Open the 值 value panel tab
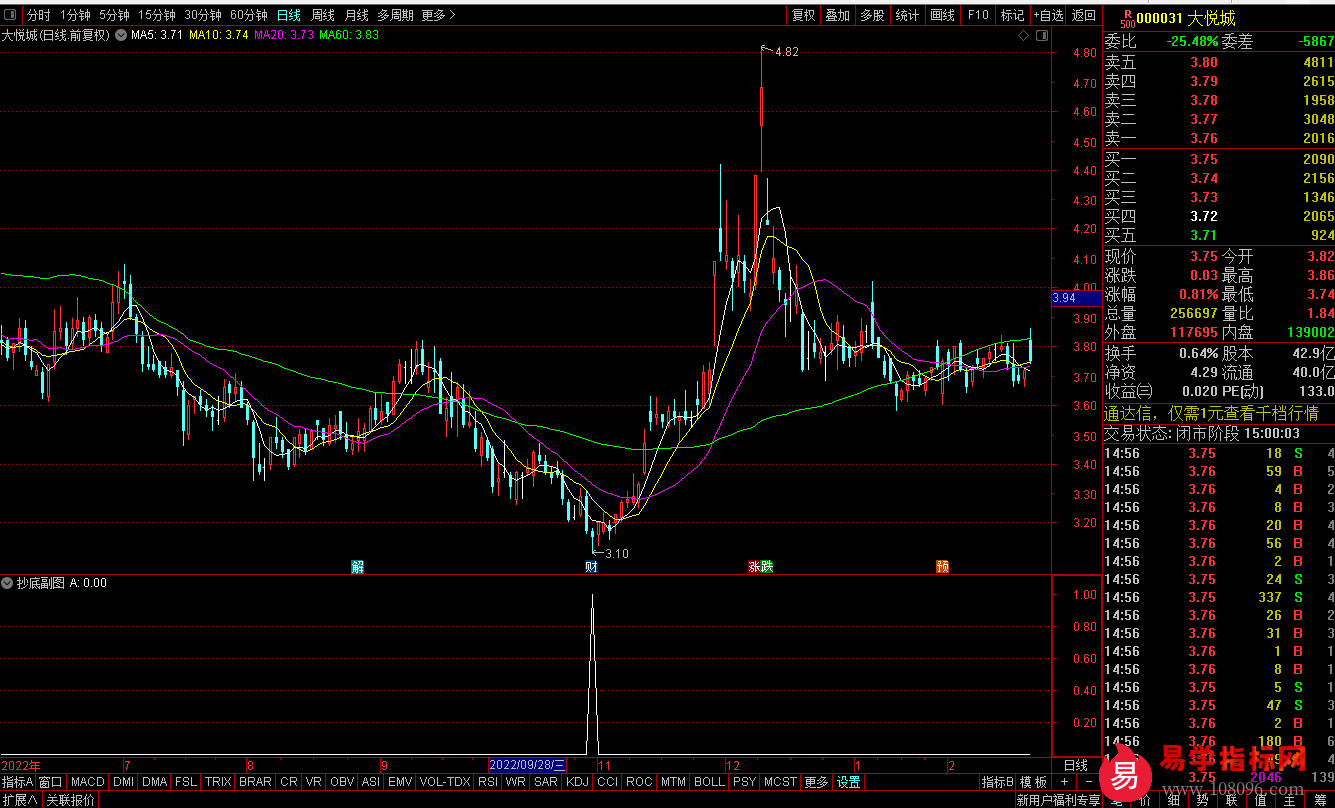Viewport: 1335px width, 808px height. click(x=1260, y=799)
